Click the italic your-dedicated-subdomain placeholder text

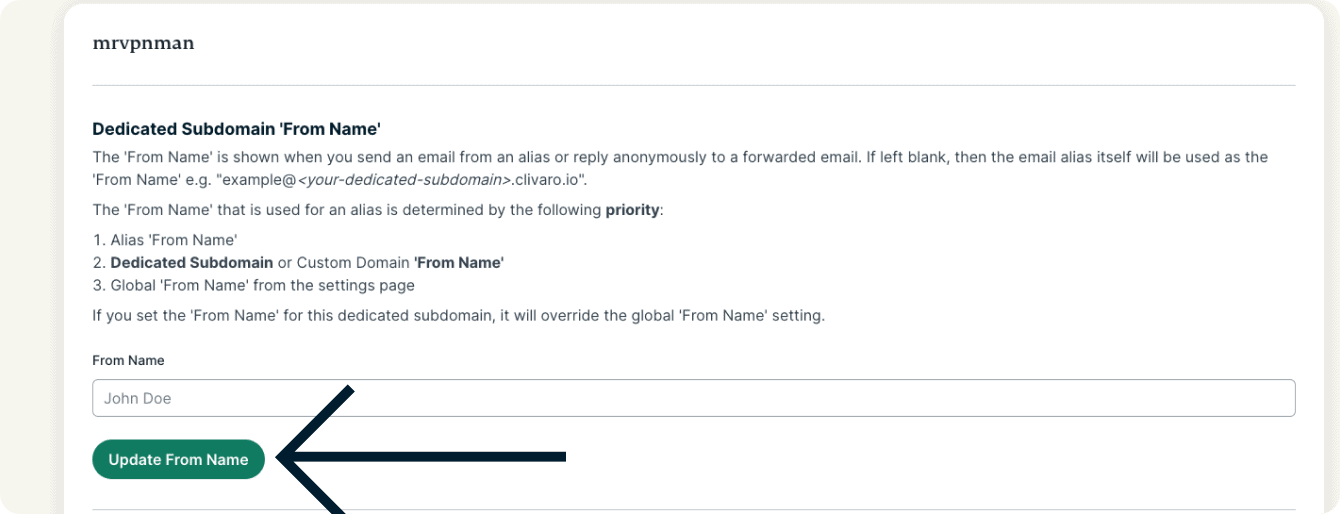pos(396,181)
